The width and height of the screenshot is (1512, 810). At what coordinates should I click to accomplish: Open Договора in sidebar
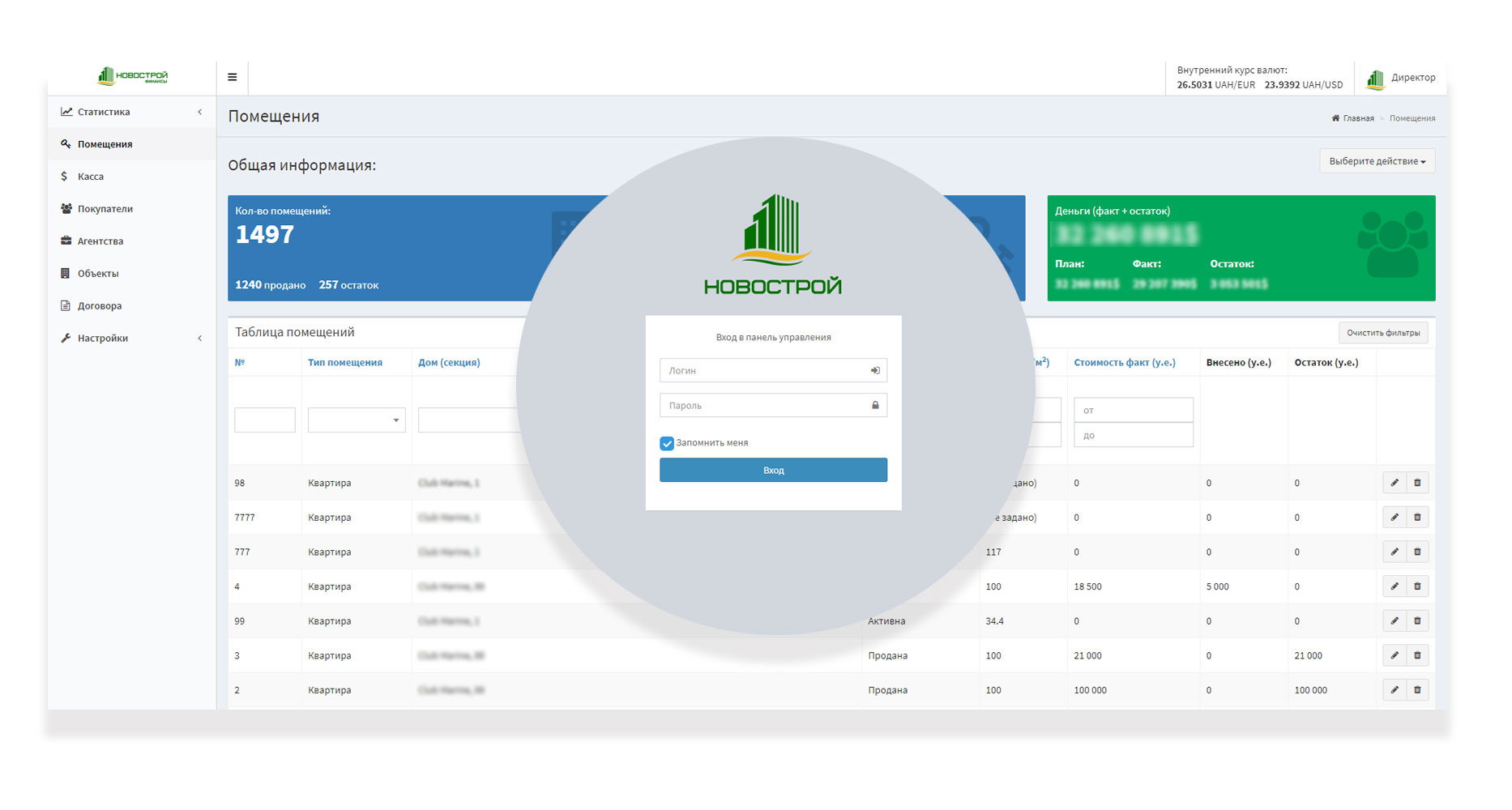131,306
